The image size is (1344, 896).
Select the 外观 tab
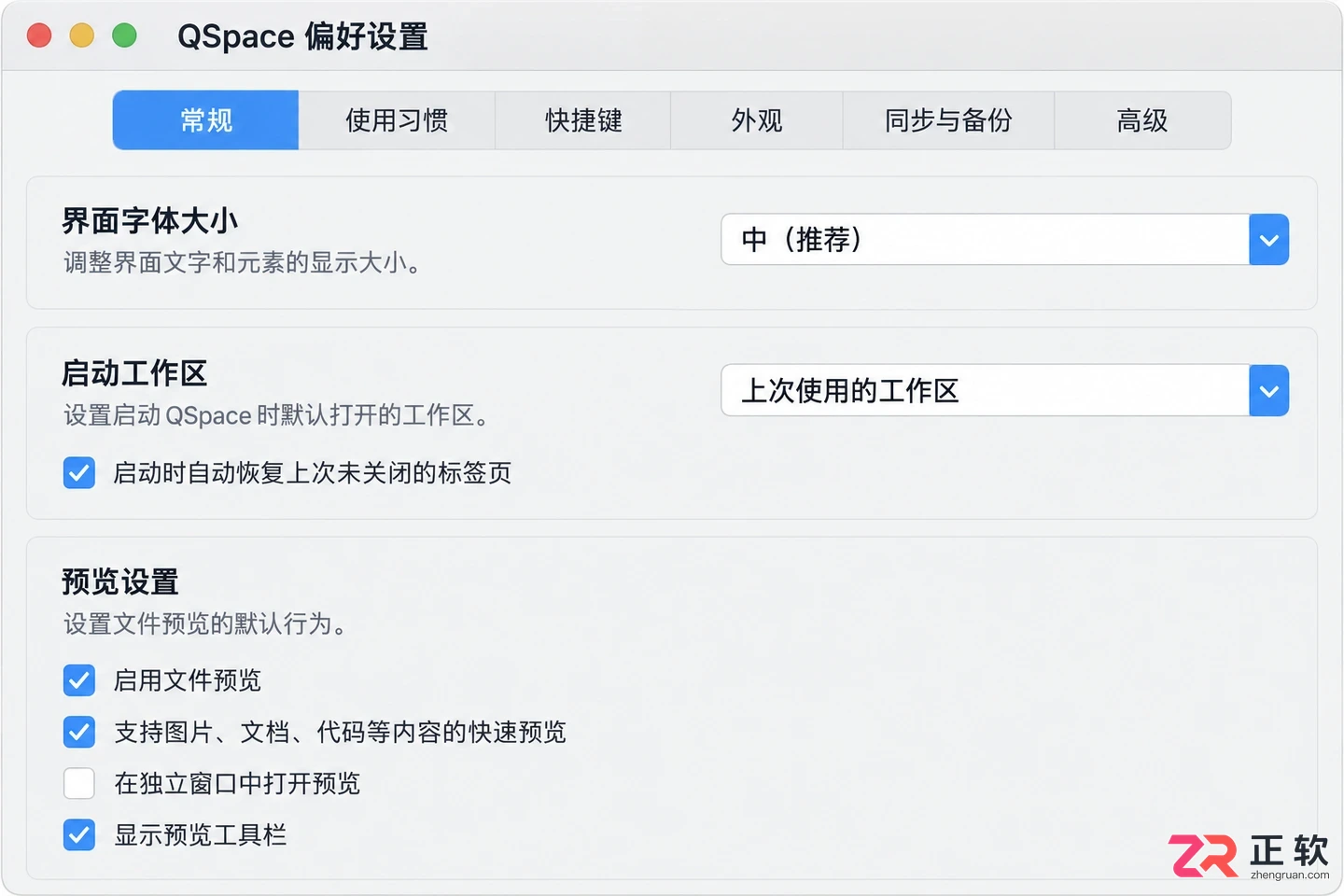point(757,120)
